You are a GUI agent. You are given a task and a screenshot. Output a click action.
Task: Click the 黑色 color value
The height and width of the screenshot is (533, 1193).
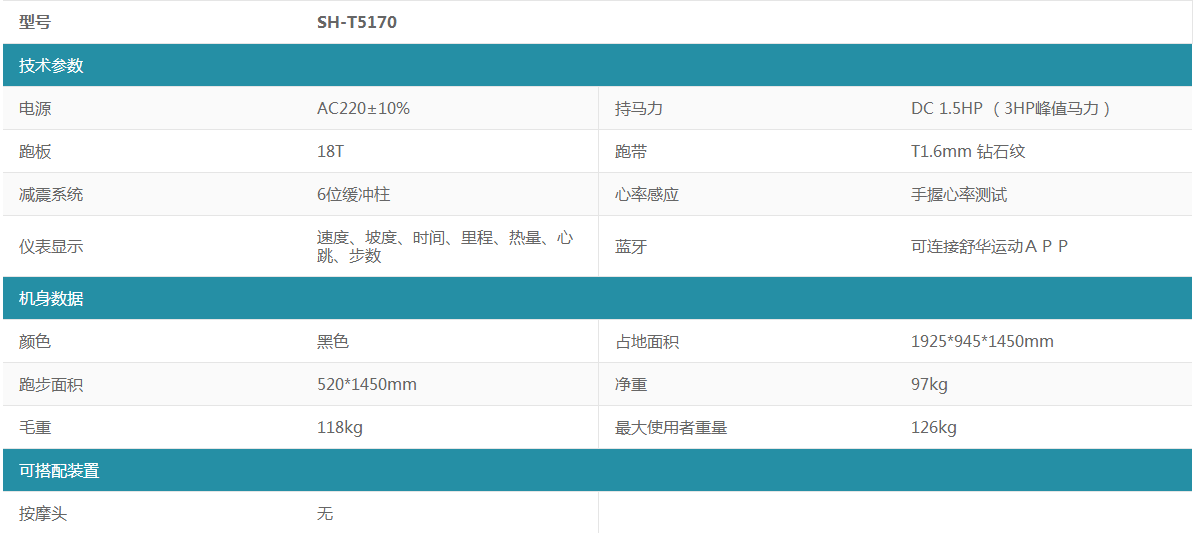333,342
